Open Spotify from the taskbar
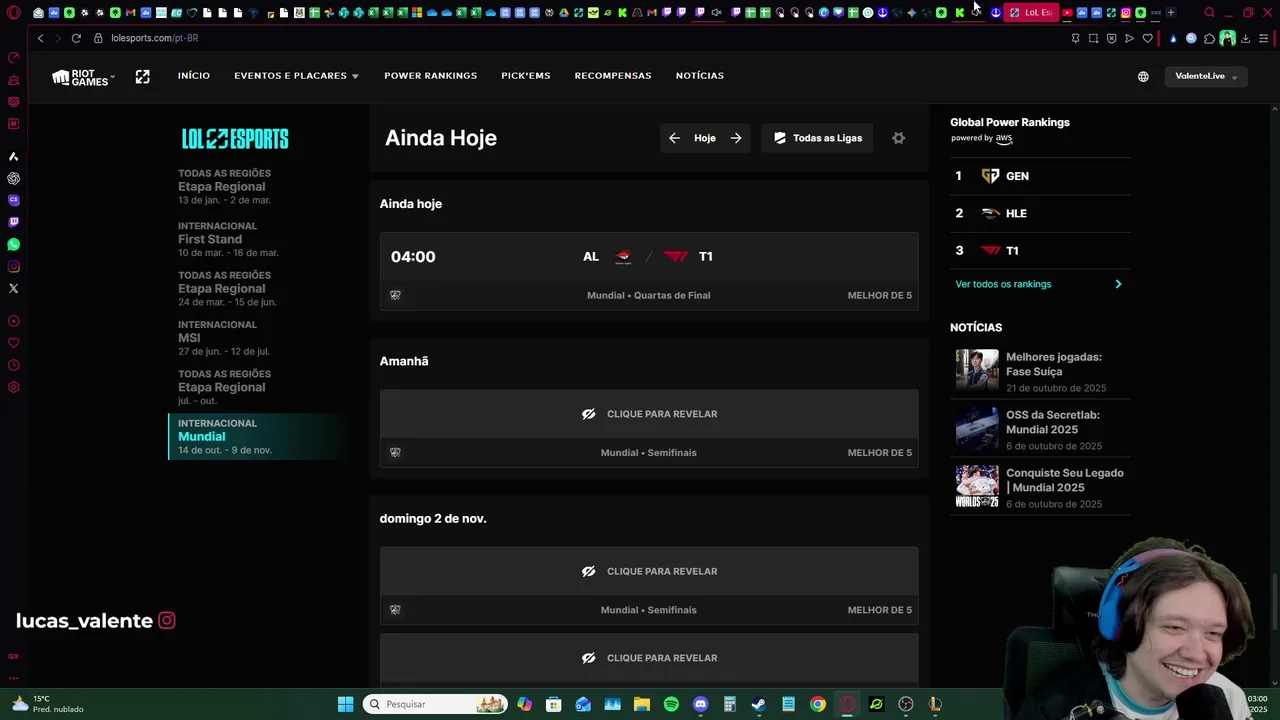 click(x=671, y=704)
